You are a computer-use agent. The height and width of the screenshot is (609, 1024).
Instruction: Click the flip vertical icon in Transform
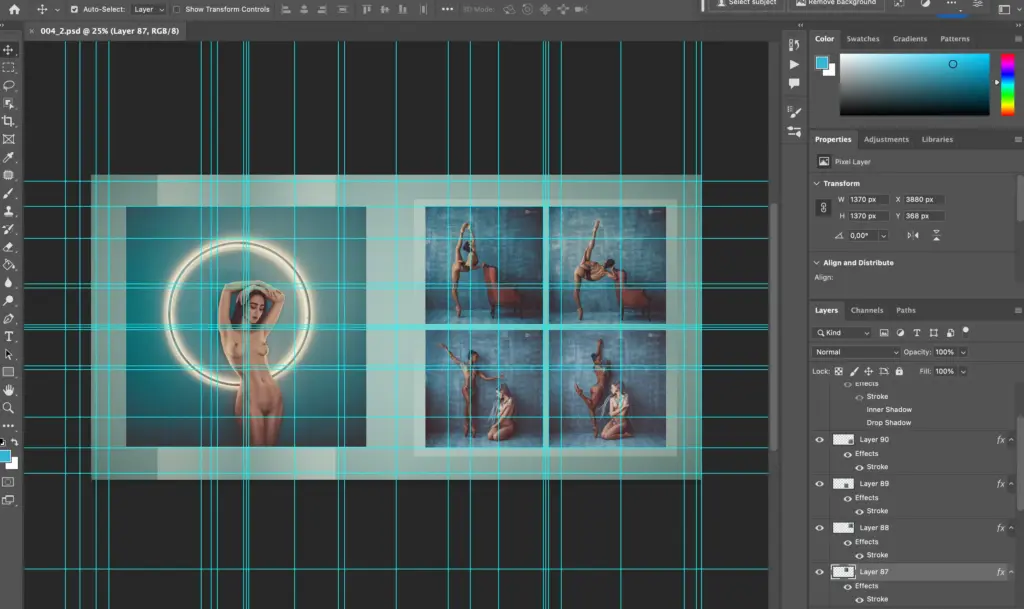(936, 236)
